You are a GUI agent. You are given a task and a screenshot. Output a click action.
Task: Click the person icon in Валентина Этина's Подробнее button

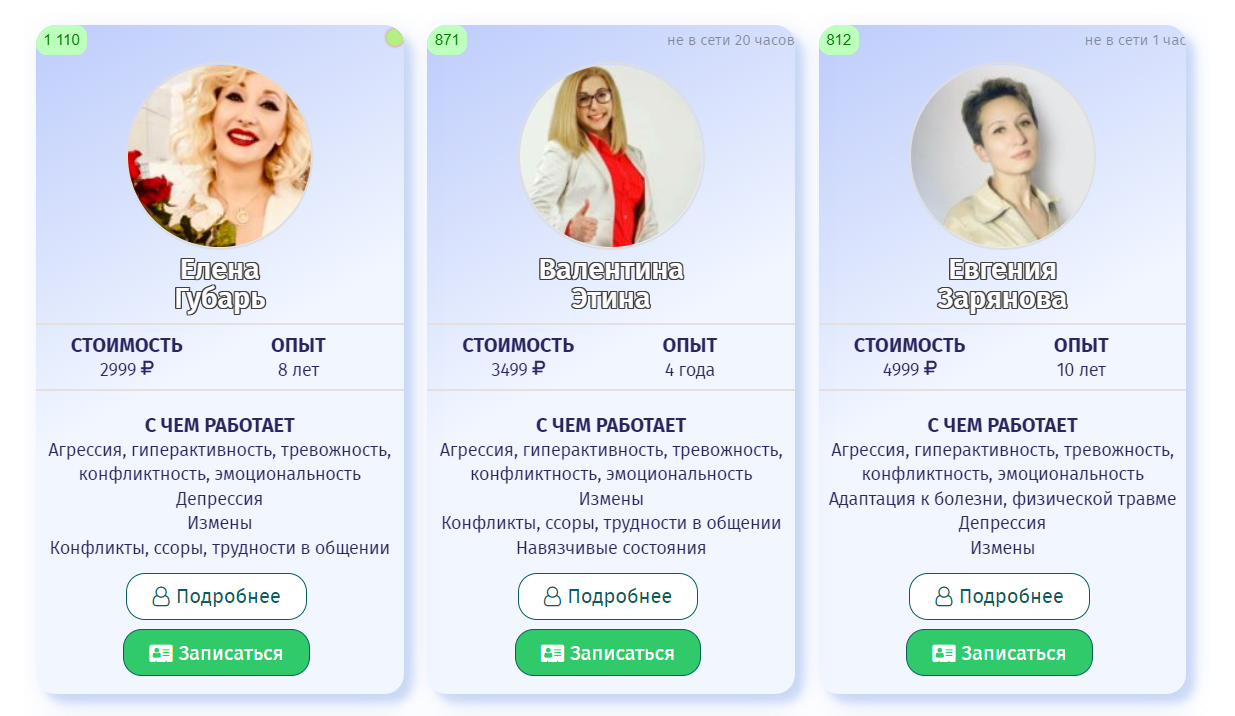tap(552, 597)
